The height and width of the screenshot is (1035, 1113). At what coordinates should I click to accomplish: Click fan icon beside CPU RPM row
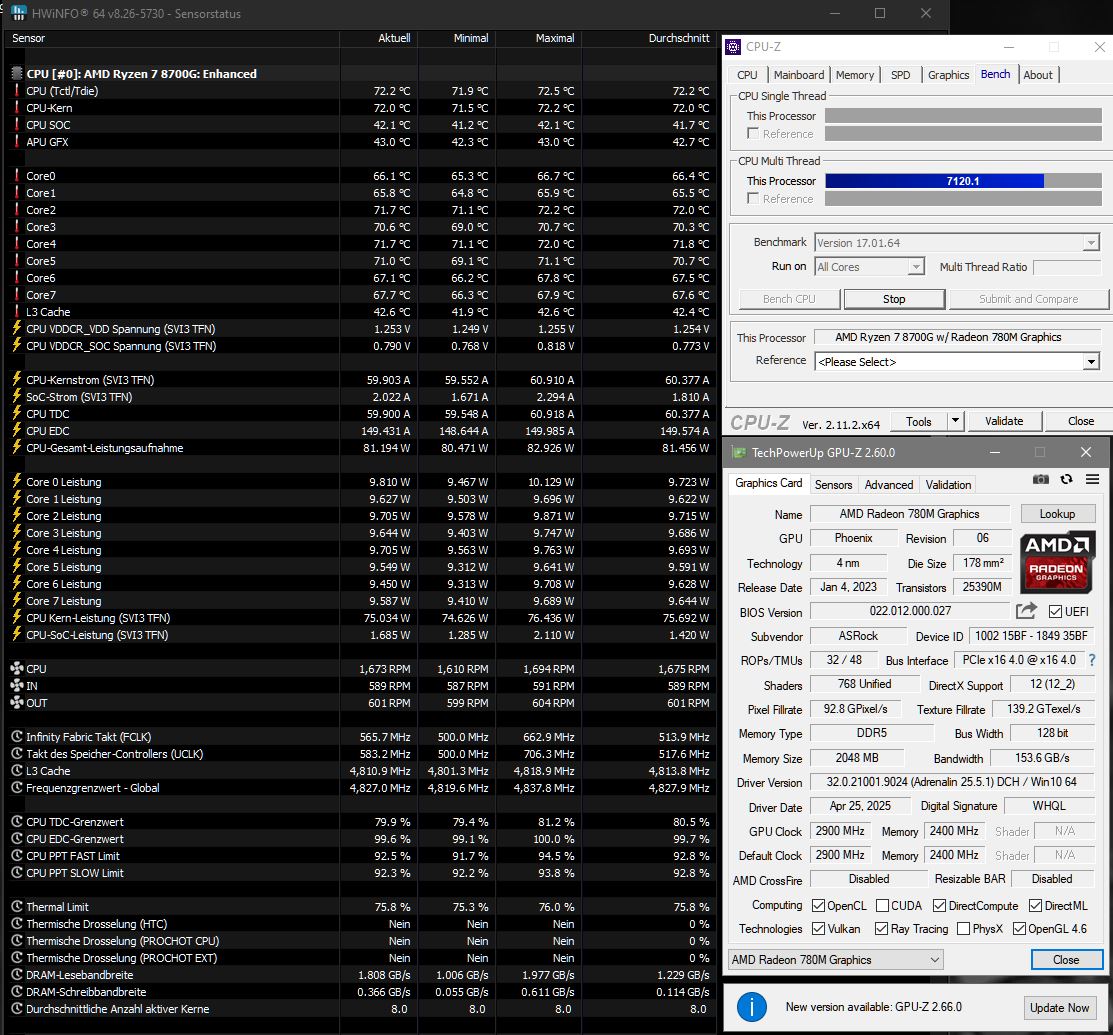(x=17, y=669)
